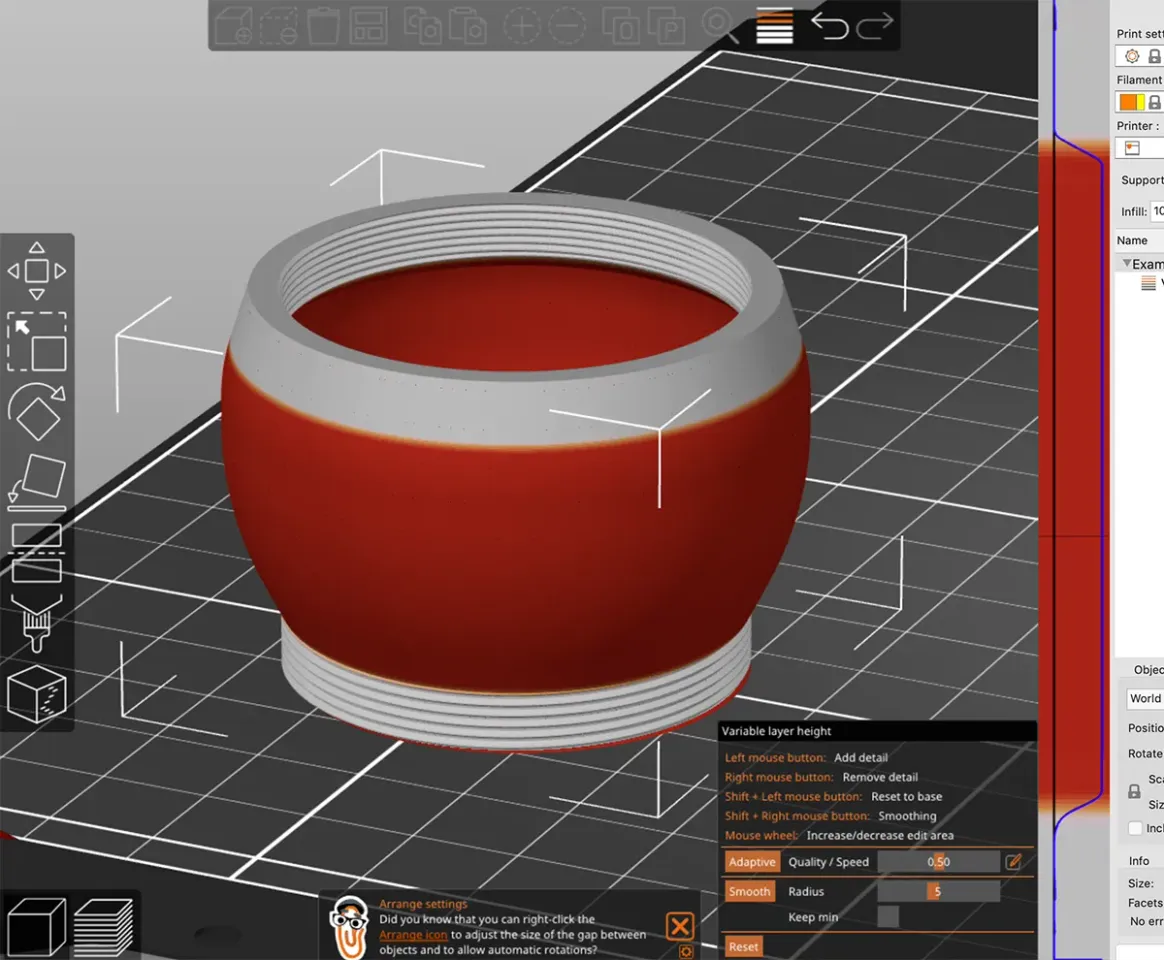Image resolution: width=1164 pixels, height=960 pixels.
Task: Click the Copy toolbar icon
Action: 422,25
